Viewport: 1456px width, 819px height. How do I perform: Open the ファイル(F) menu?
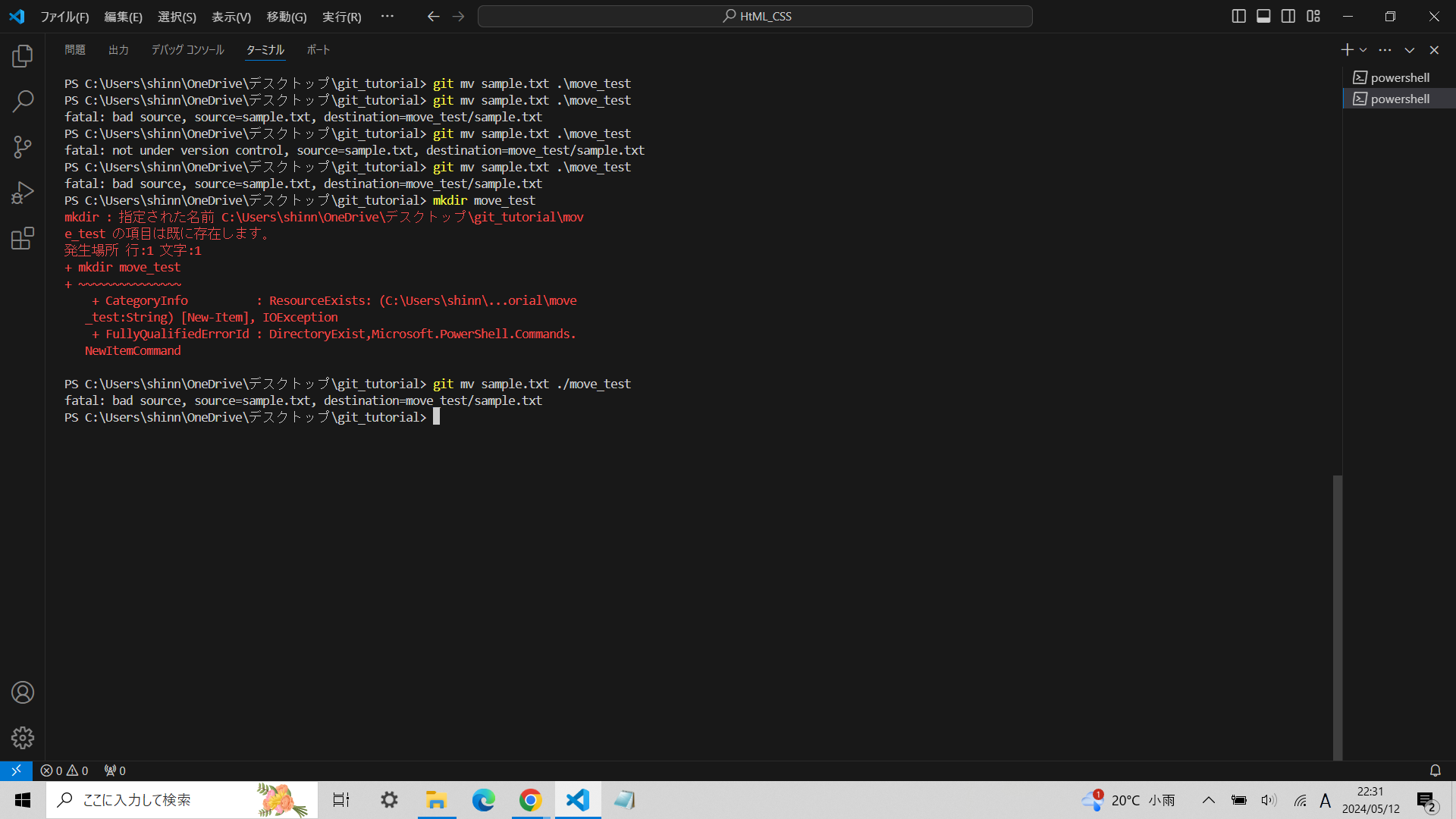click(x=64, y=17)
